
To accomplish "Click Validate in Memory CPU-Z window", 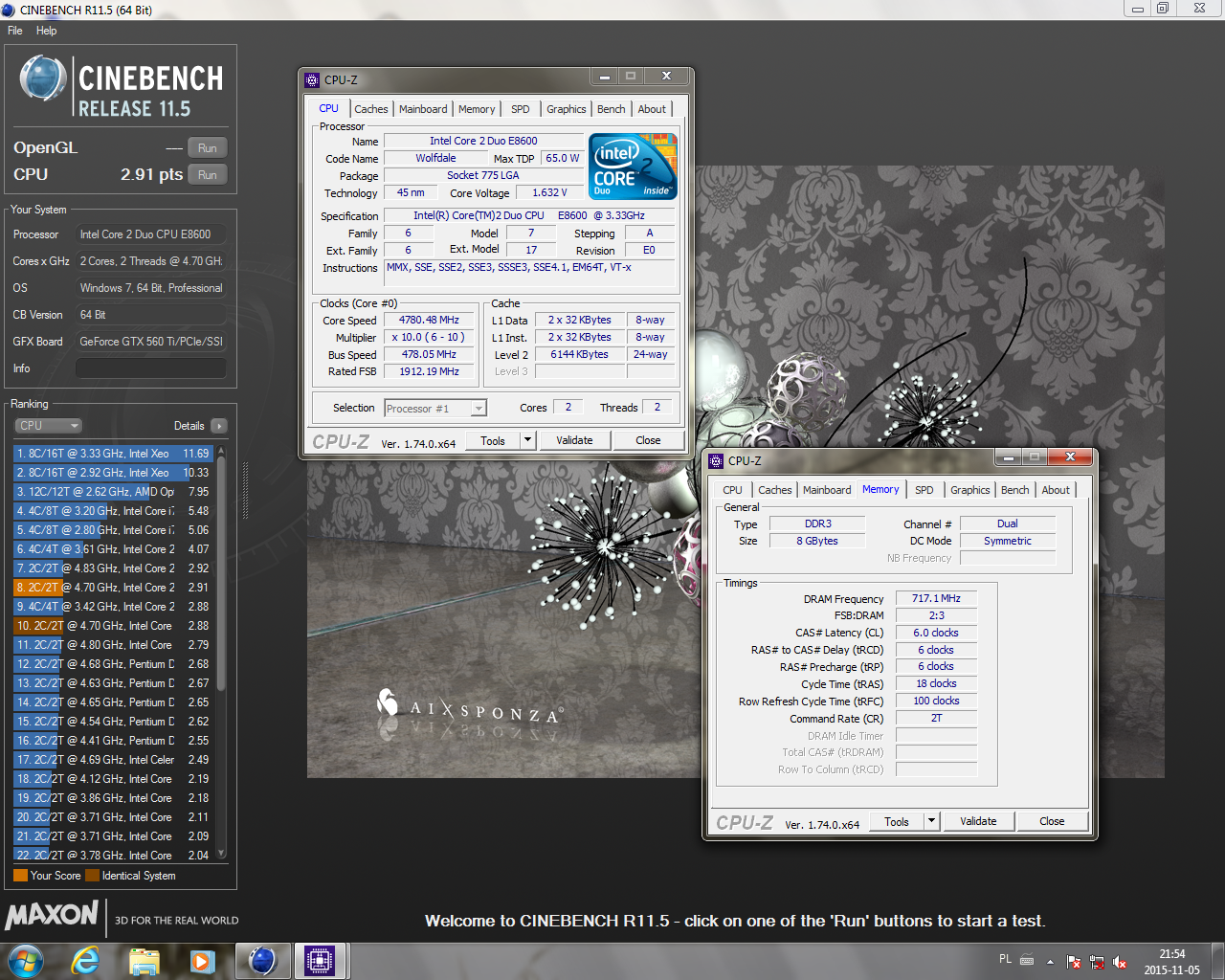I will tap(978, 821).
